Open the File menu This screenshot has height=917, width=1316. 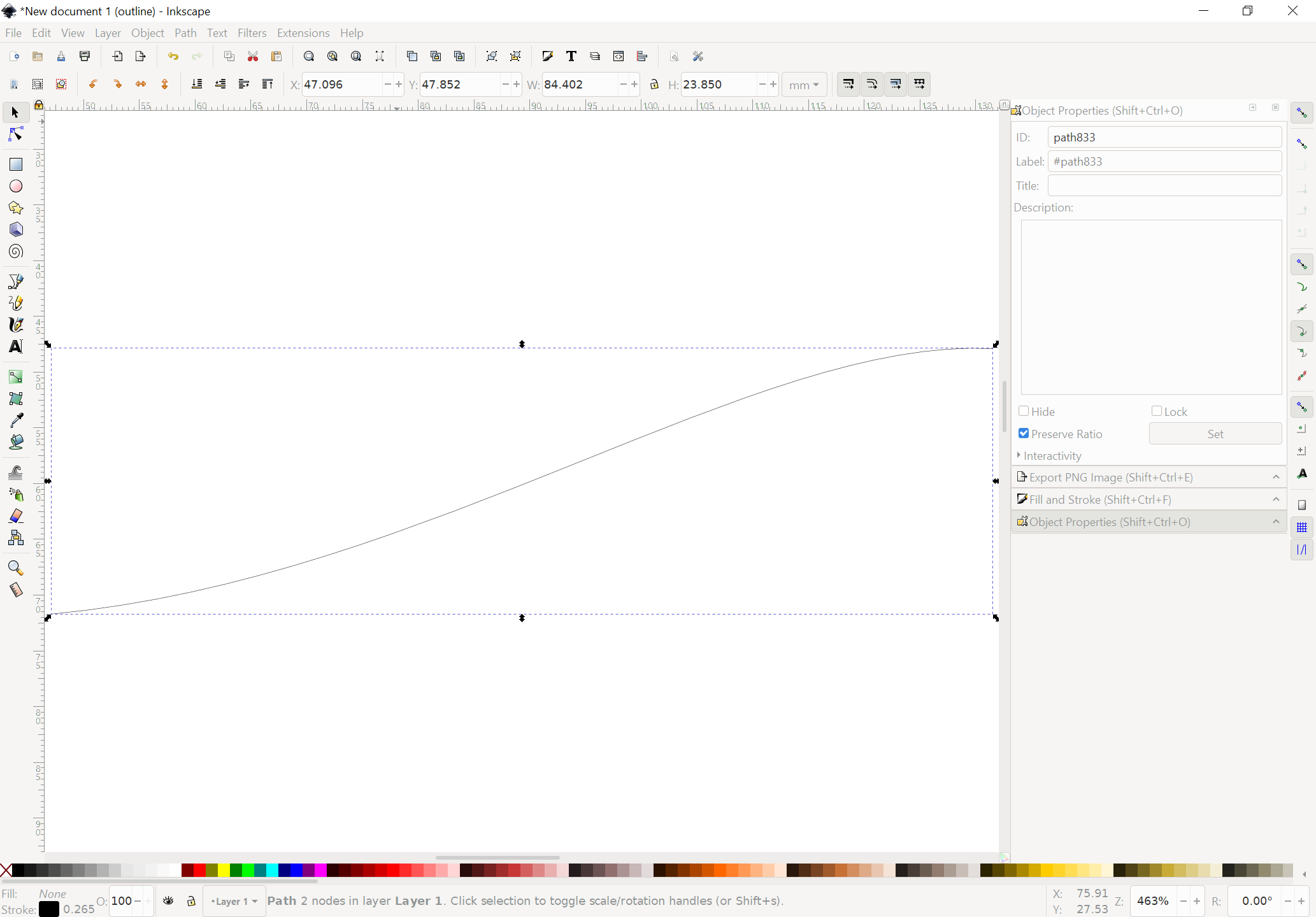pos(13,33)
